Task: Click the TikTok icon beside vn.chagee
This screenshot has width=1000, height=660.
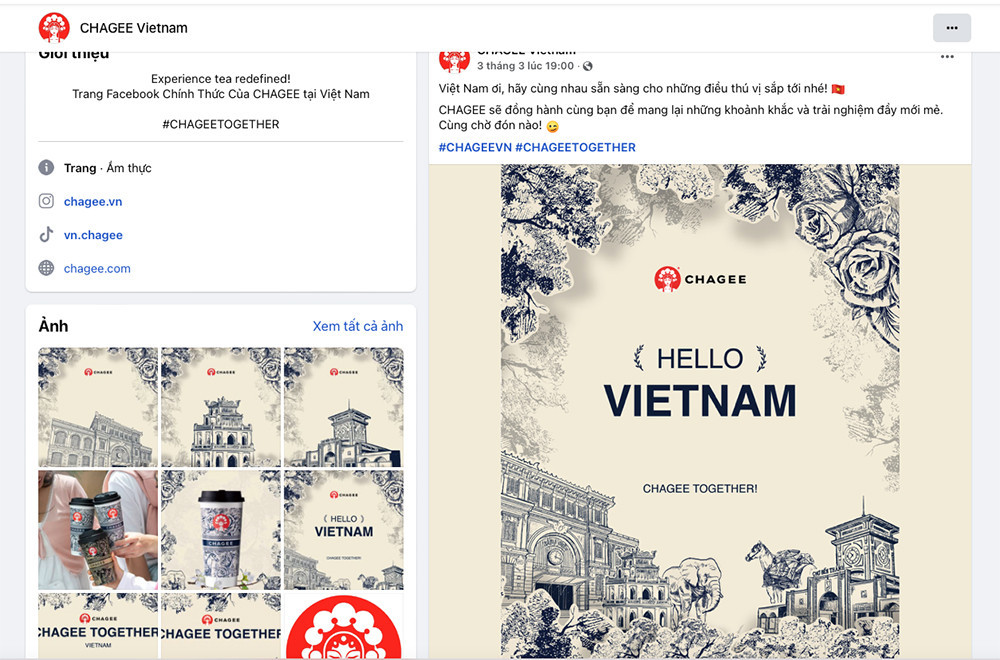Action: [x=46, y=235]
